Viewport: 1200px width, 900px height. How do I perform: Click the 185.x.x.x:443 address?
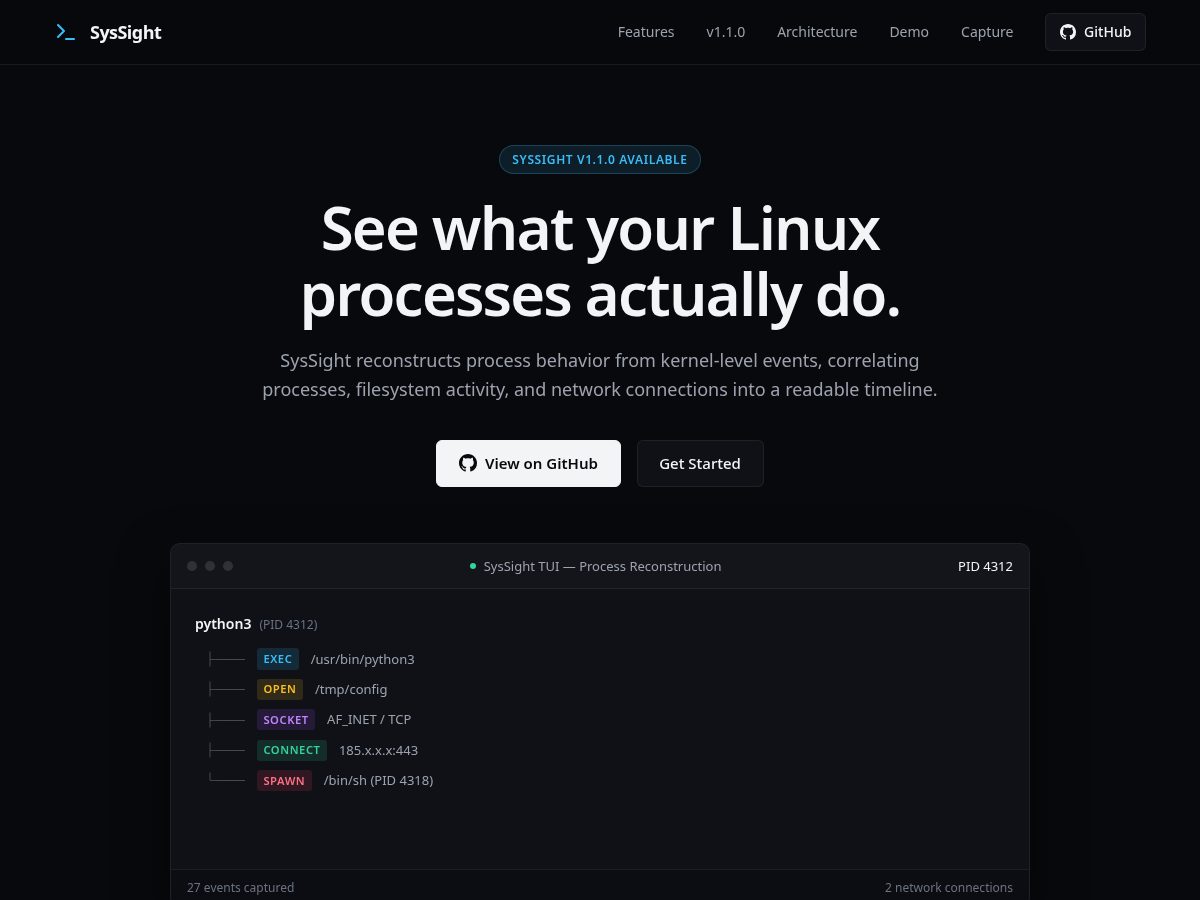tap(378, 750)
